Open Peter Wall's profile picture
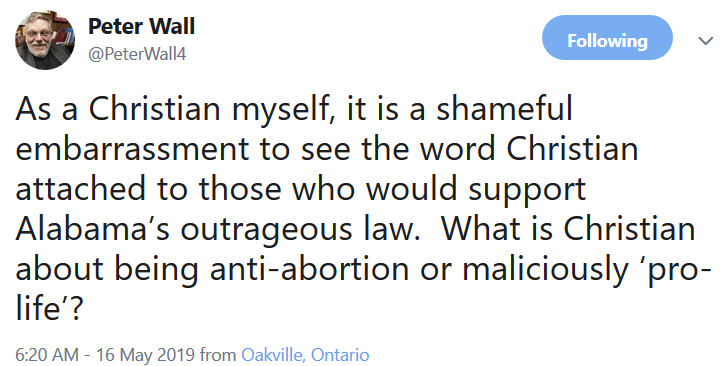The width and height of the screenshot is (726, 366). [45, 40]
